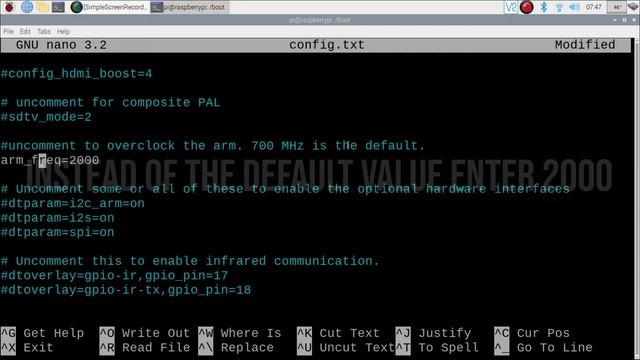Viewport: 640px width, 360px height.
Task: Place cursor on #sdtv_mode=2 line
Action: [46, 117]
